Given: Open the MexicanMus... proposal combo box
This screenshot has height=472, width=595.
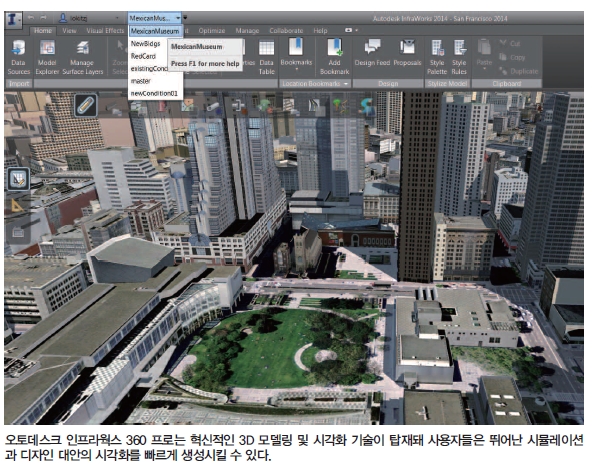Looking at the screenshot, I should pos(154,18).
